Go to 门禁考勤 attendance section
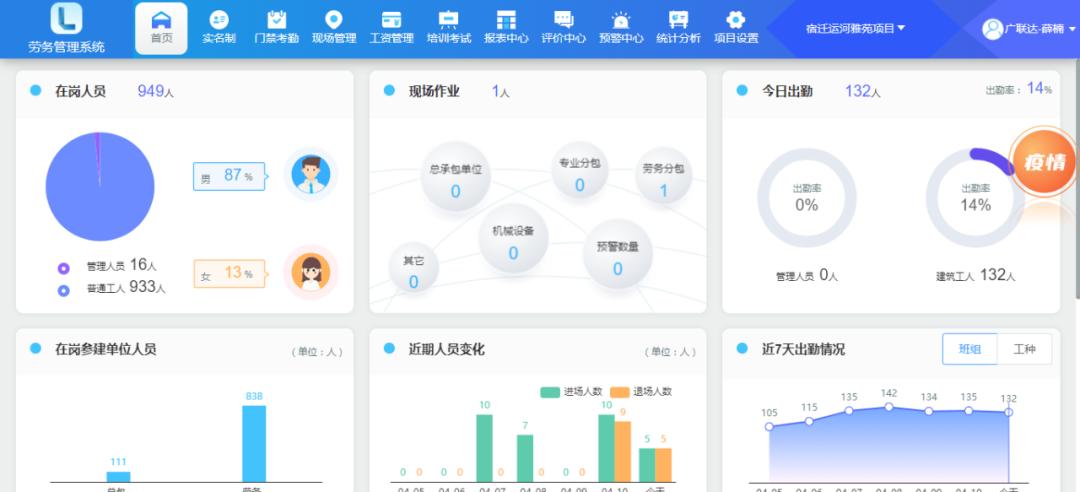This screenshot has width=1080, height=492. [x=277, y=28]
